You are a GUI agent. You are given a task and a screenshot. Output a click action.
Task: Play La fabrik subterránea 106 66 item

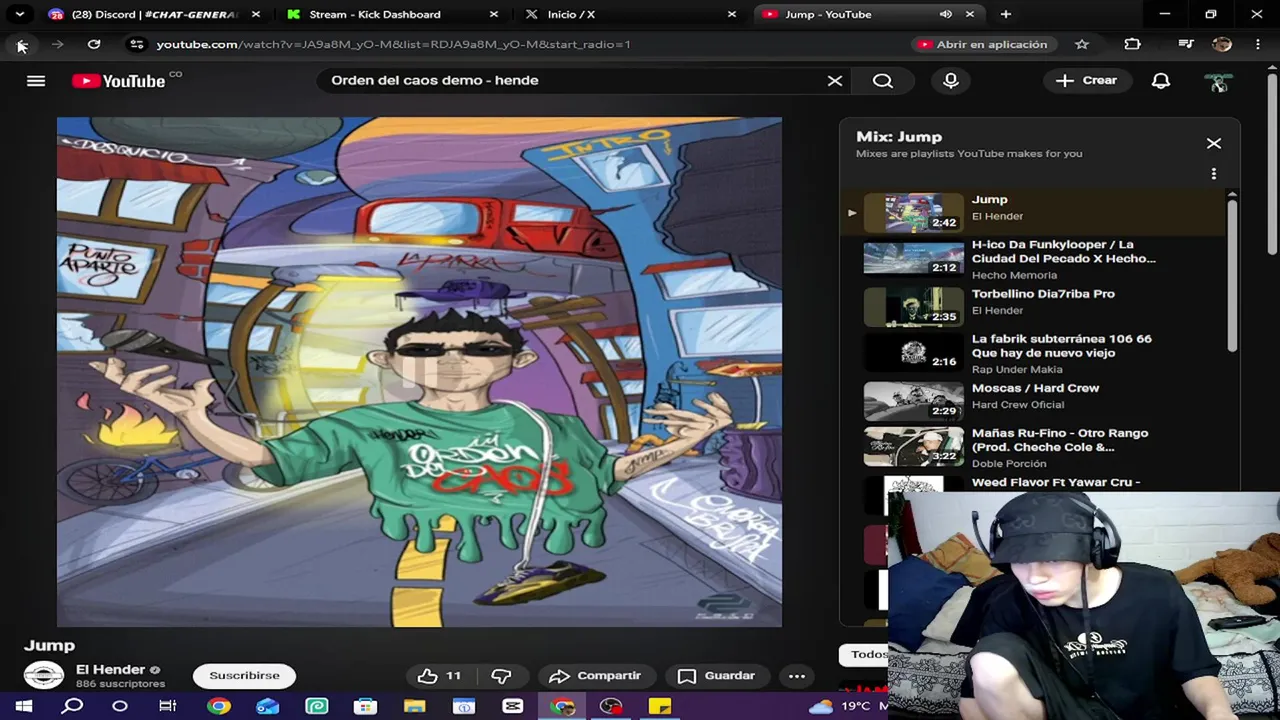pyautogui.click(x=1035, y=353)
